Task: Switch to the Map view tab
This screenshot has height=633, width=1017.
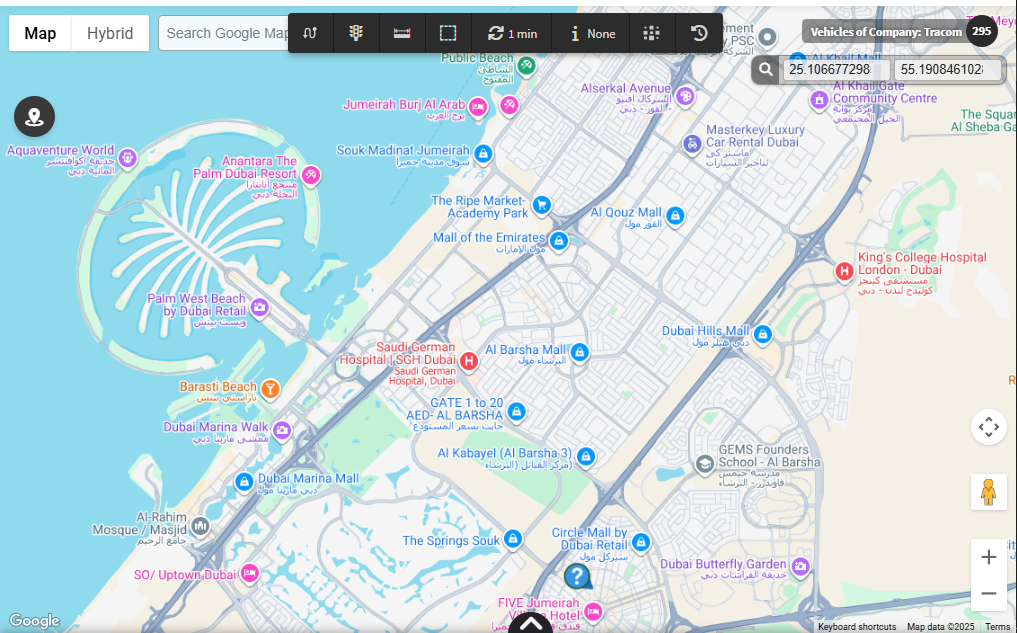Action: coord(40,33)
